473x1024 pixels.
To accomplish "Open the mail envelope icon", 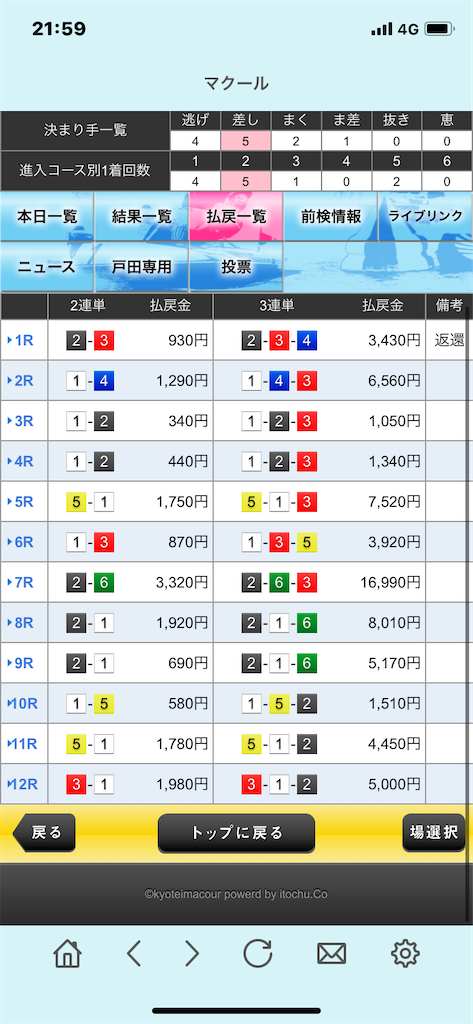I will pos(332,954).
